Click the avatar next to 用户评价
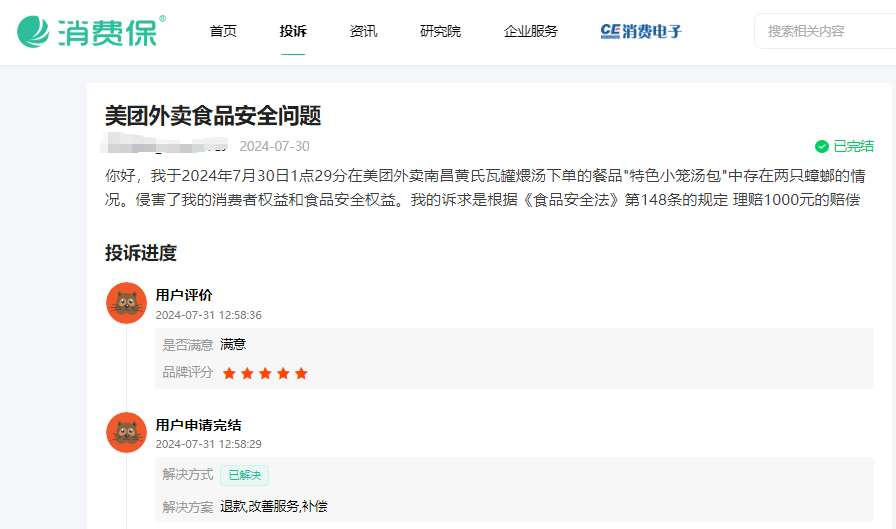This screenshot has width=896, height=529. coord(127,303)
